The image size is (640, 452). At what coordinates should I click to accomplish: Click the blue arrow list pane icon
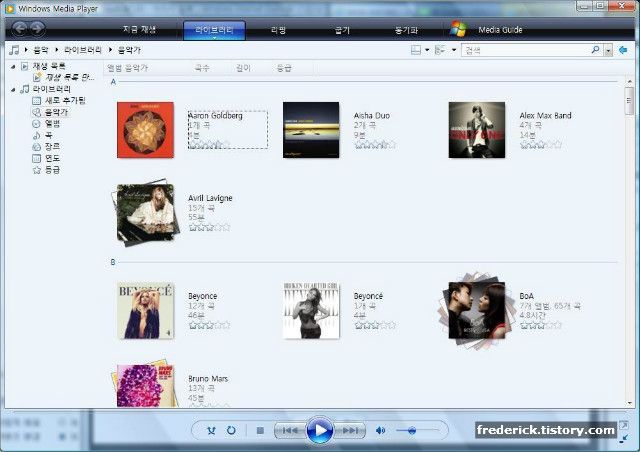coord(623,50)
